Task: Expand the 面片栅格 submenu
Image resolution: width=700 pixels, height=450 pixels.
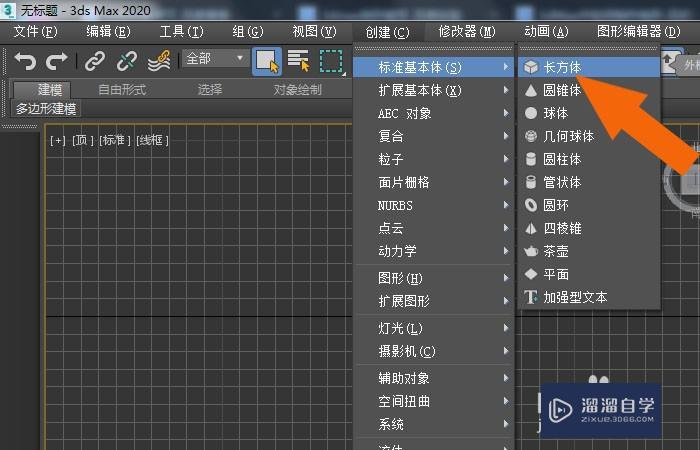Action: coord(434,182)
